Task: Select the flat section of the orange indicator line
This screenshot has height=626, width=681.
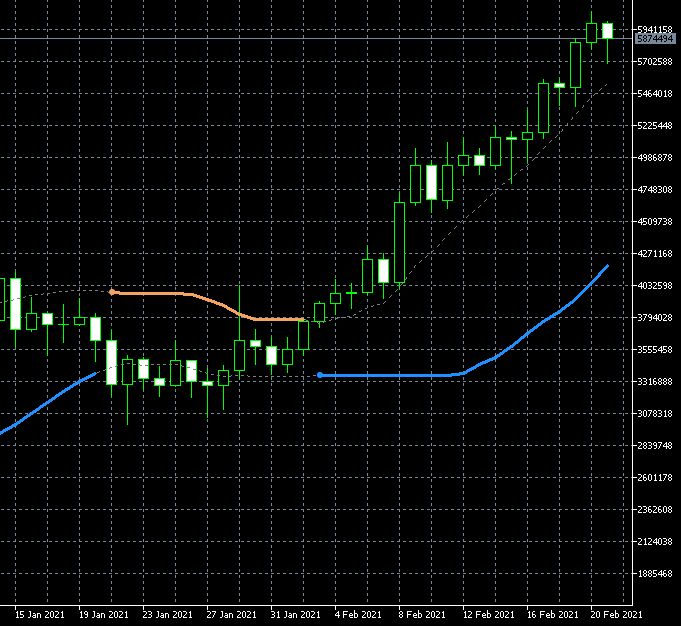Action: pyautogui.click(x=160, y=293)
